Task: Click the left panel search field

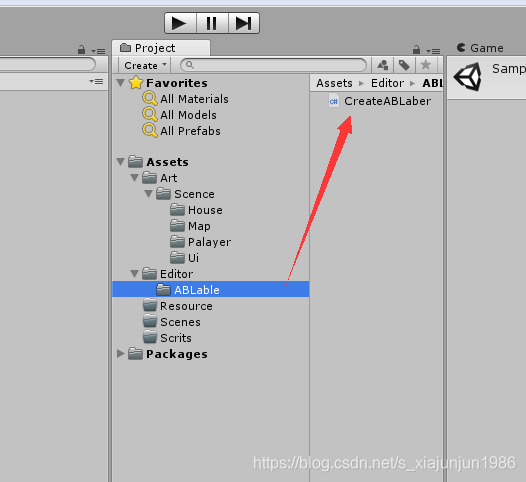Action: (48, 64)
